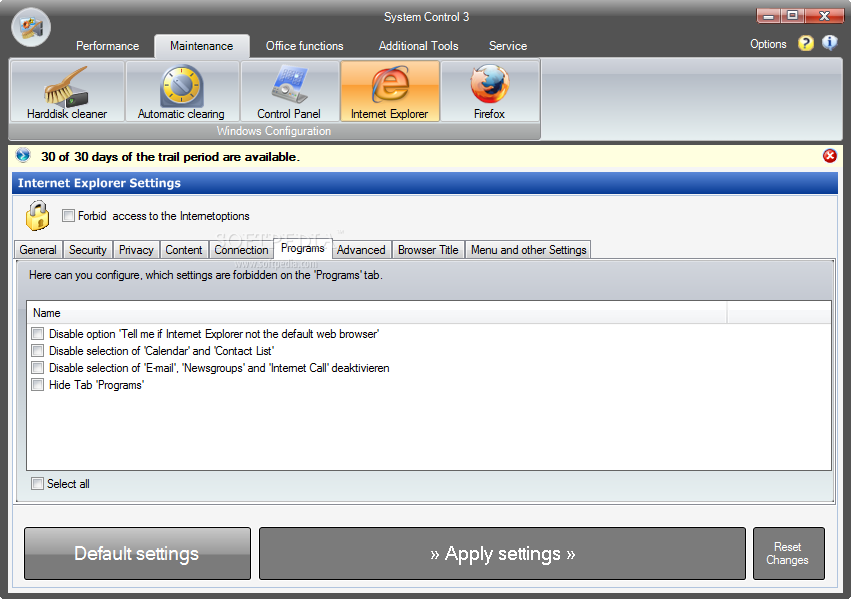Switch to the Browser Title tab

point(428,250)
